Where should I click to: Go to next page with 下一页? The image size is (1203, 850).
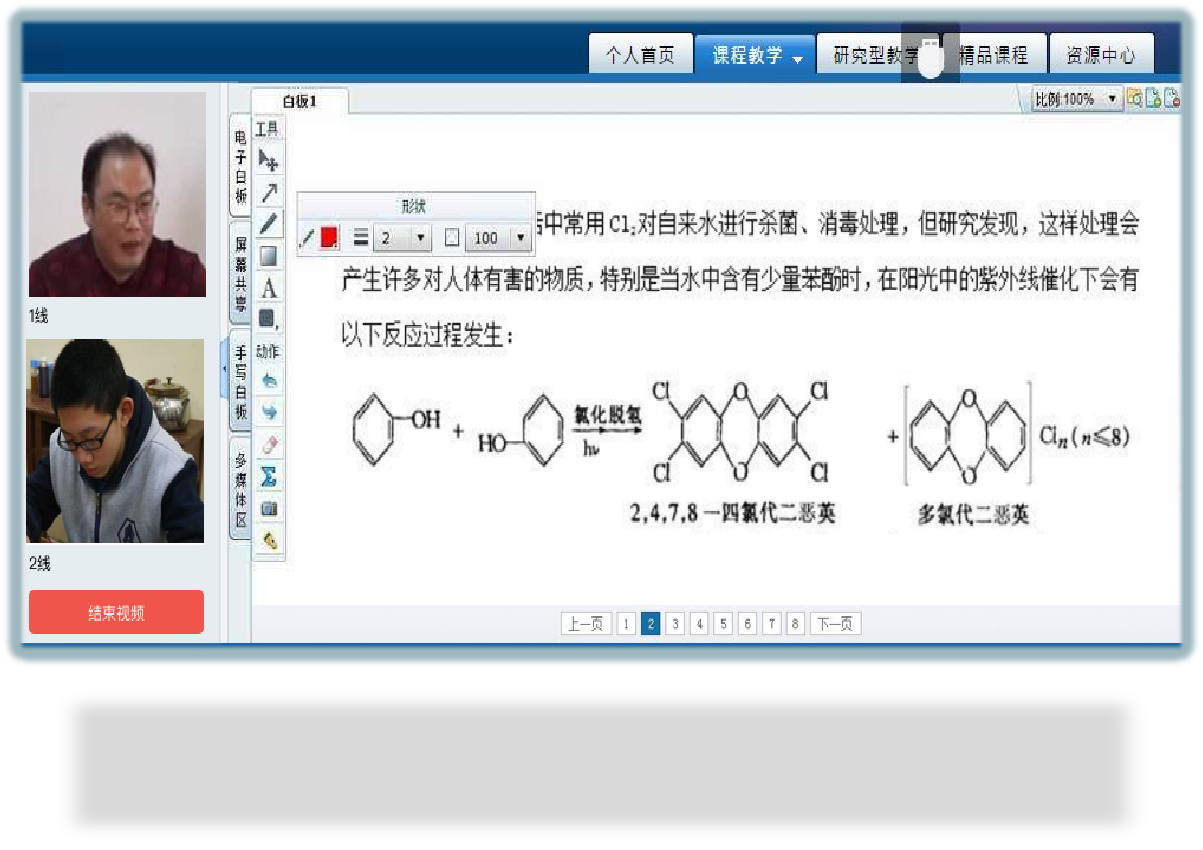click(835, 624)
